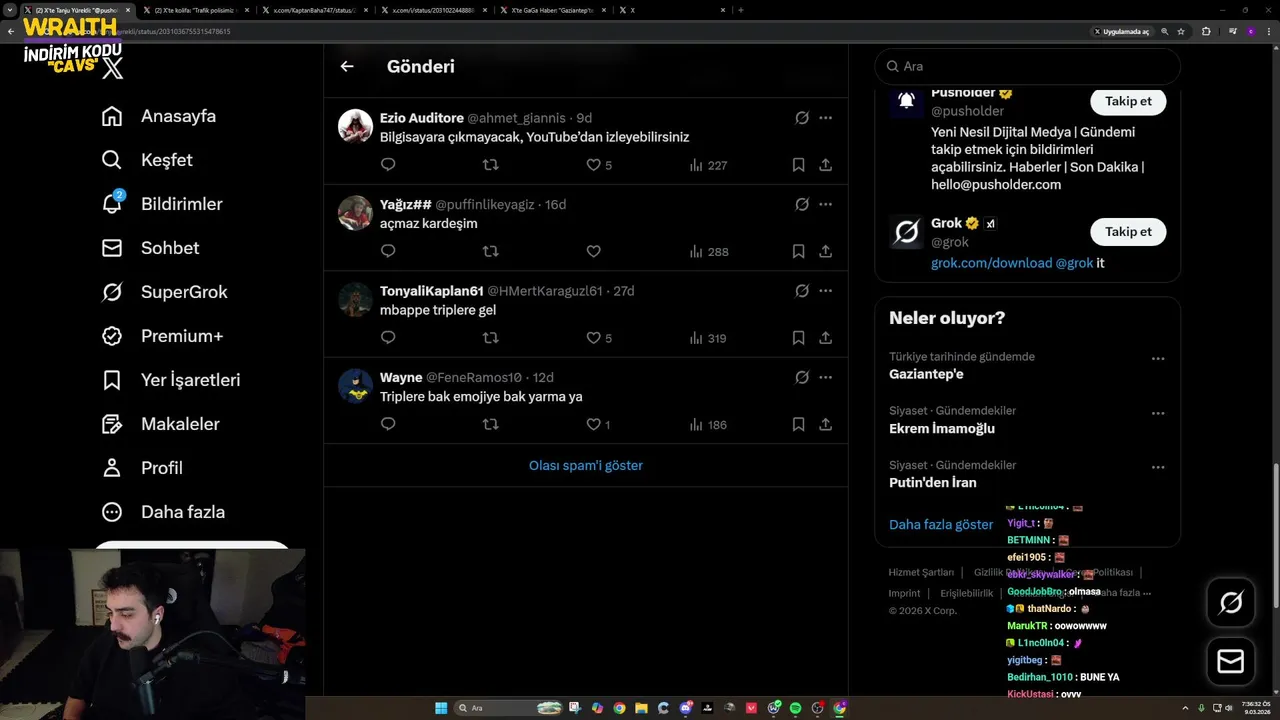Viewport: 1280px width, 720px height.
Task: Switch to X'te GaGa Haber browser tab
Action: (x=552, y=10)
